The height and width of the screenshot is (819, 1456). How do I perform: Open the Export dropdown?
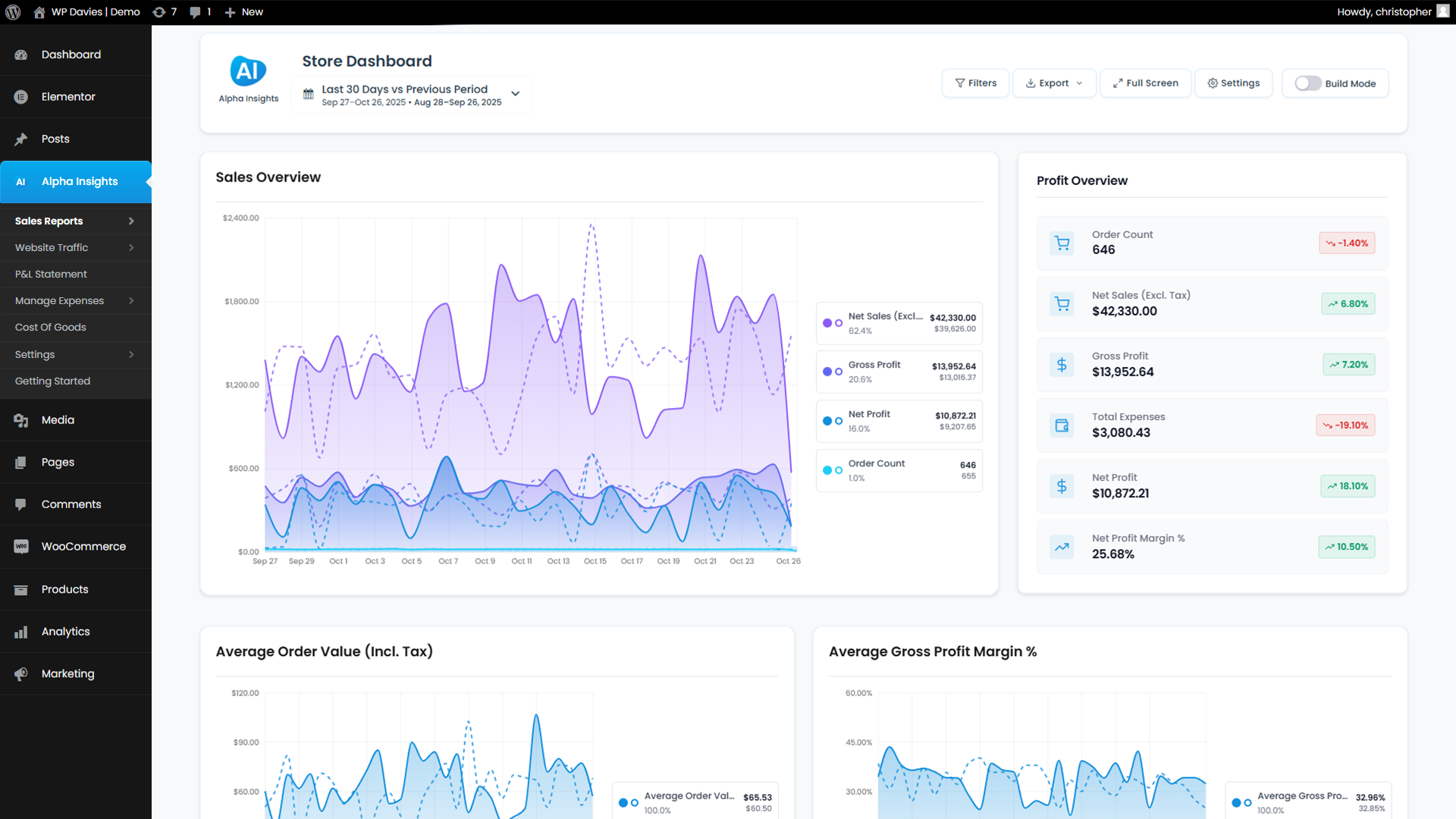tap(1054, 83)
